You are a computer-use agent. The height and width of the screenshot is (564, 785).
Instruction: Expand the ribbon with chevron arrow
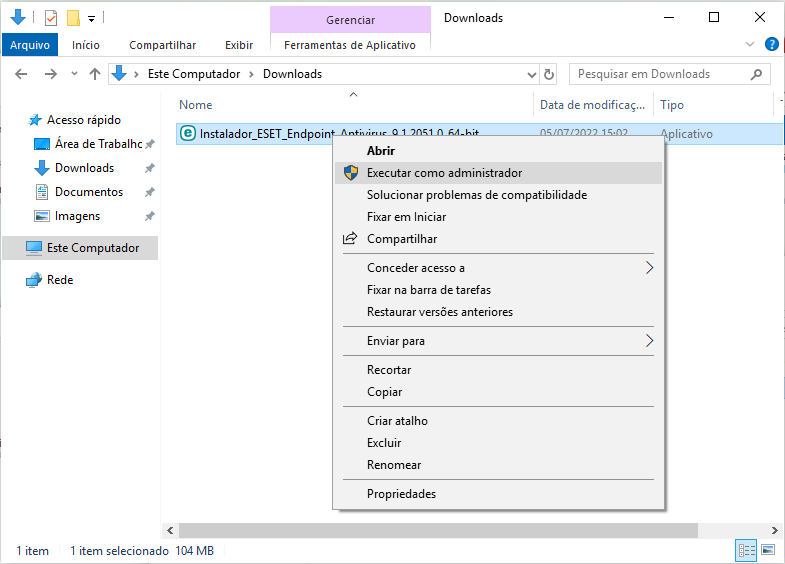click(x=751, y=45)
